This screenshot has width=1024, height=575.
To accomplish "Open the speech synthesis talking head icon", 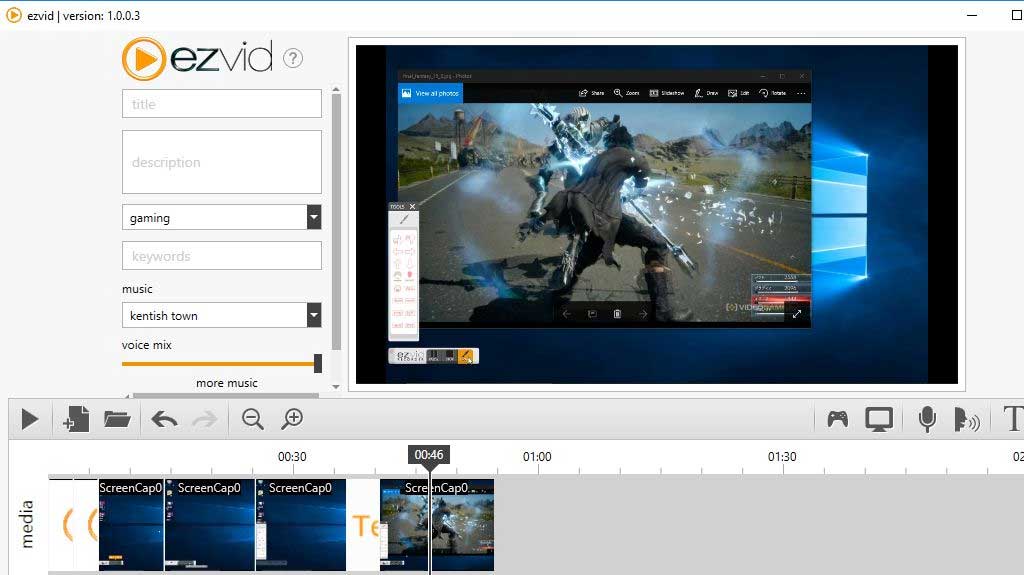I will click(x=966, y=419).
